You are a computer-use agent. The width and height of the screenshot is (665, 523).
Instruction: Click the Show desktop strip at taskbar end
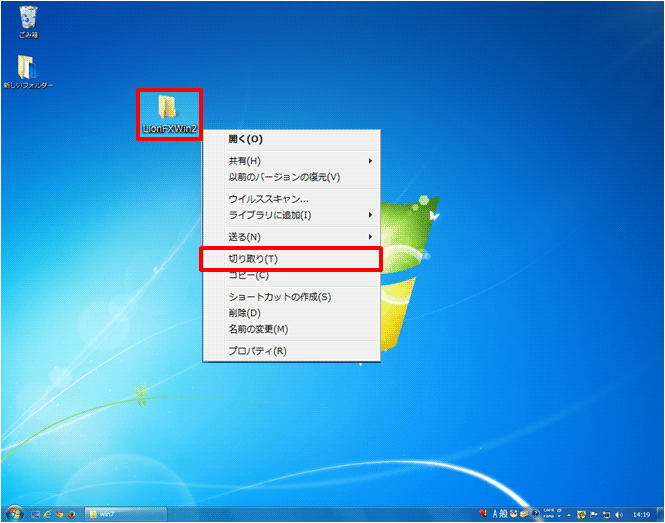click(660, 514)
